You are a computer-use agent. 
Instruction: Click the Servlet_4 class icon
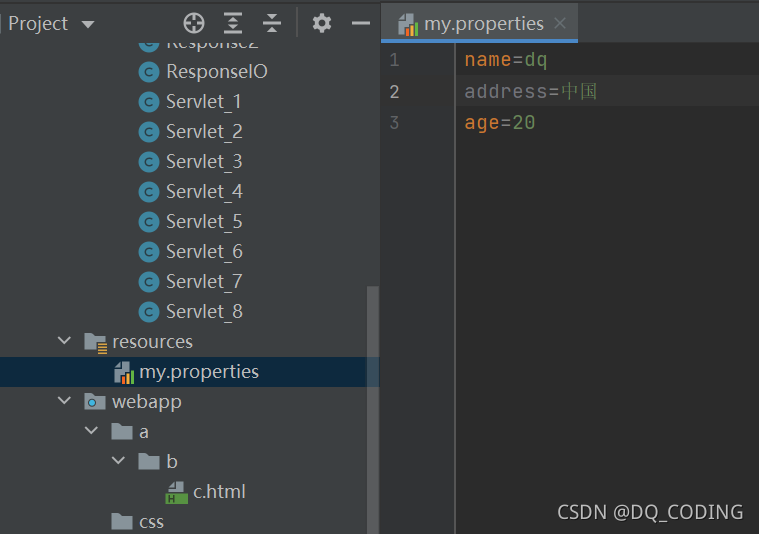click(149, 192)
